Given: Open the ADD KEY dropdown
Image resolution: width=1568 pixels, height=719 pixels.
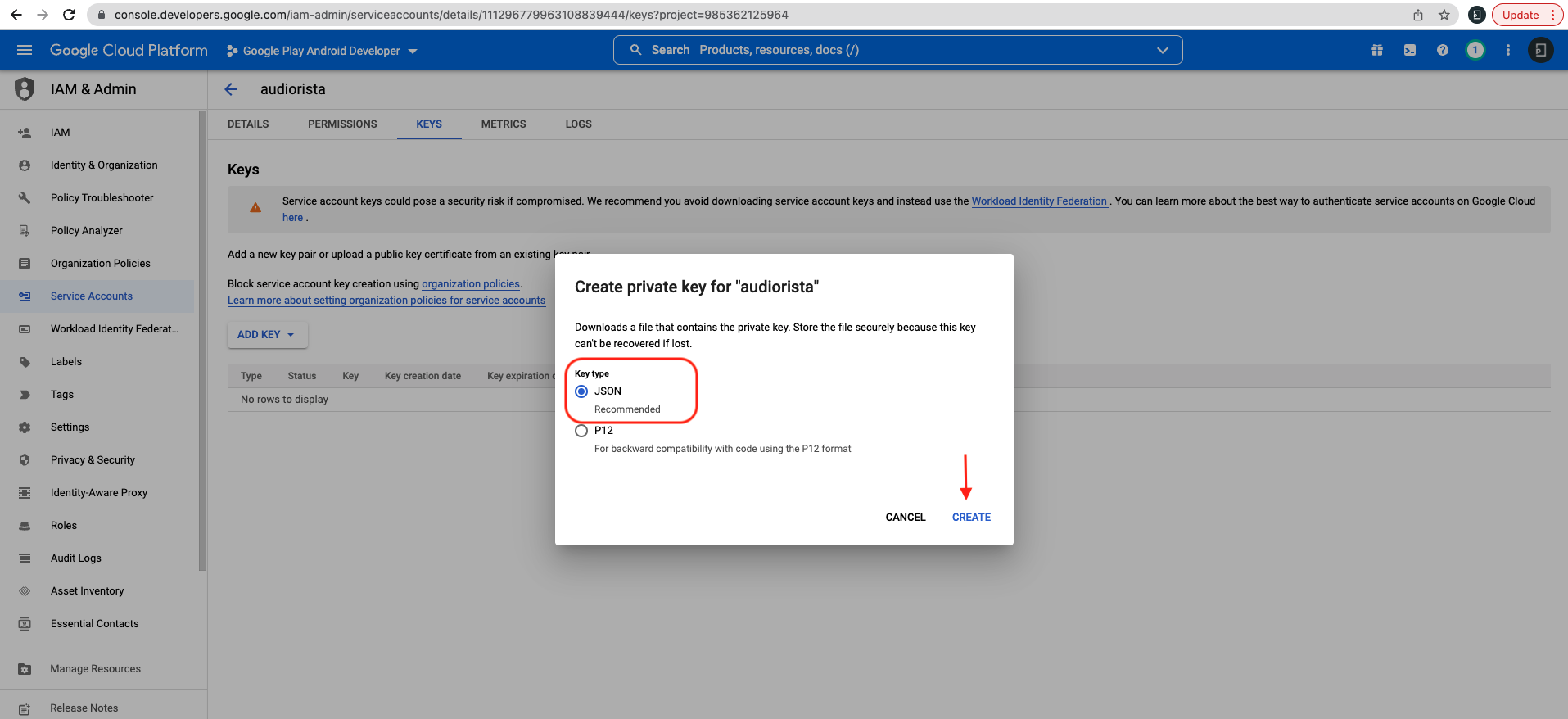Looking at the screenshot, I should pos(267,334).
